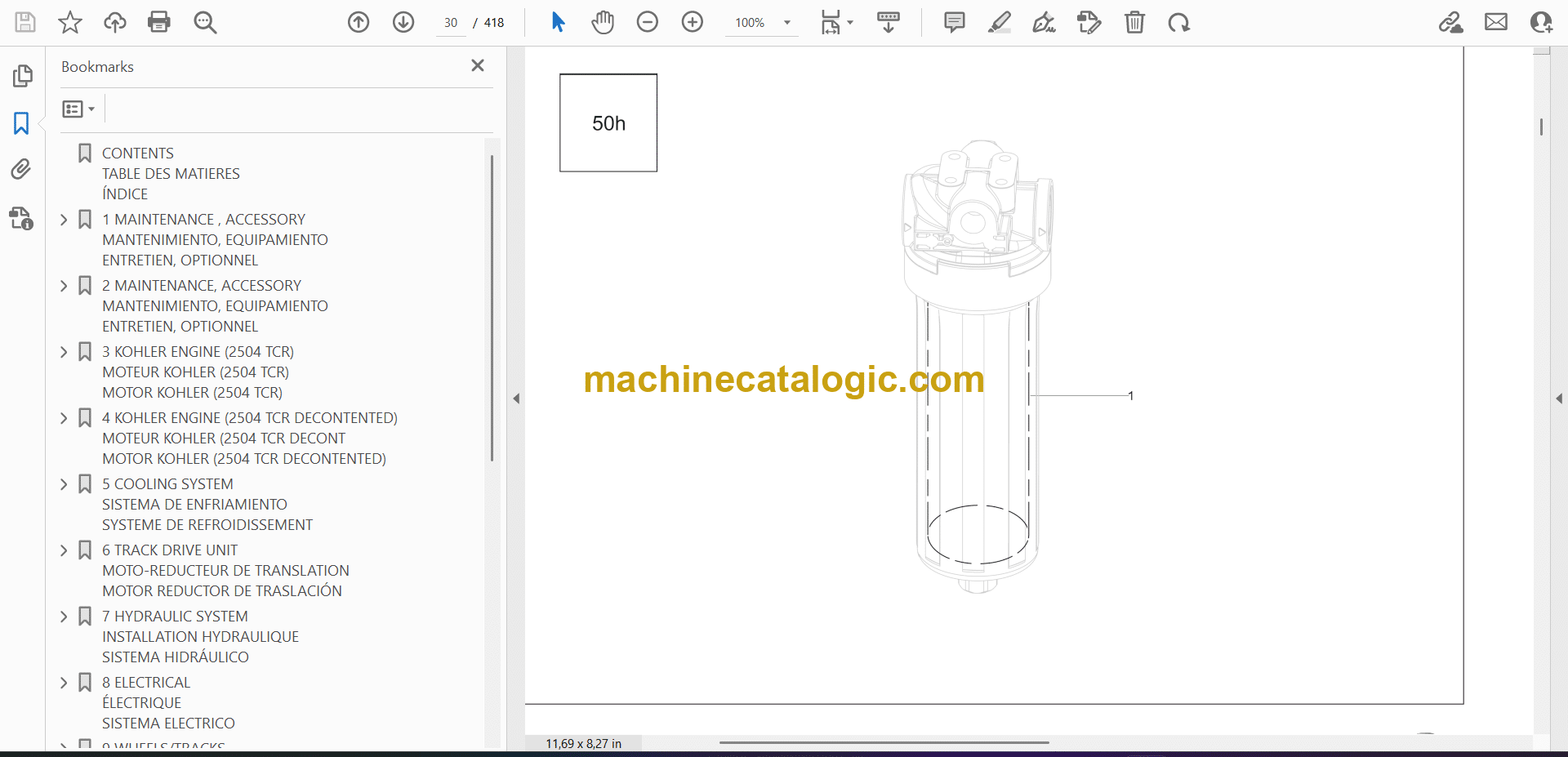This screenshot has height=757, width=1568.
Task: Open the 100% zoom level dropdown
Action: (786, 23)
